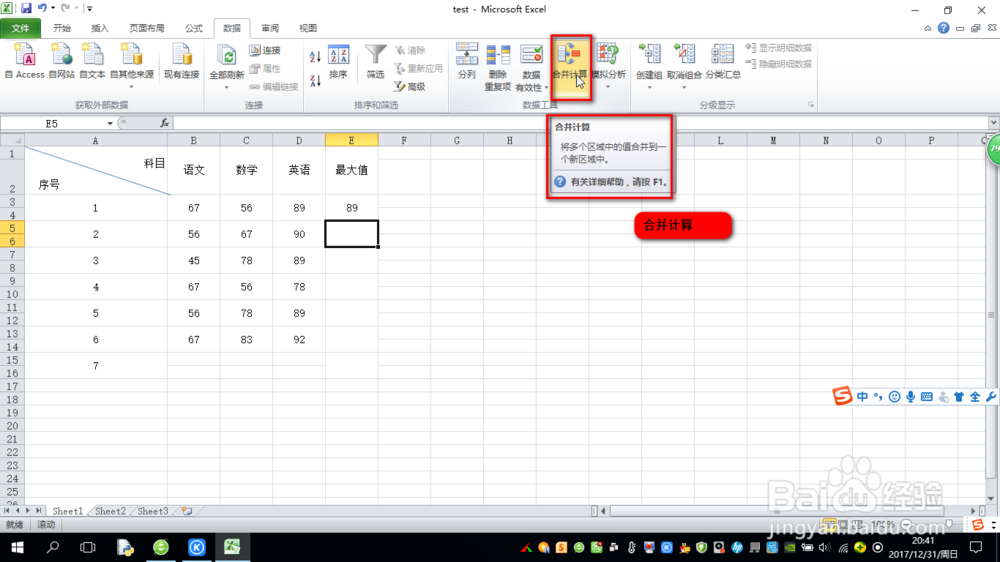Click Hide Detail (隐藏明细数据)

pyautogui.click(x=779, y=64)
